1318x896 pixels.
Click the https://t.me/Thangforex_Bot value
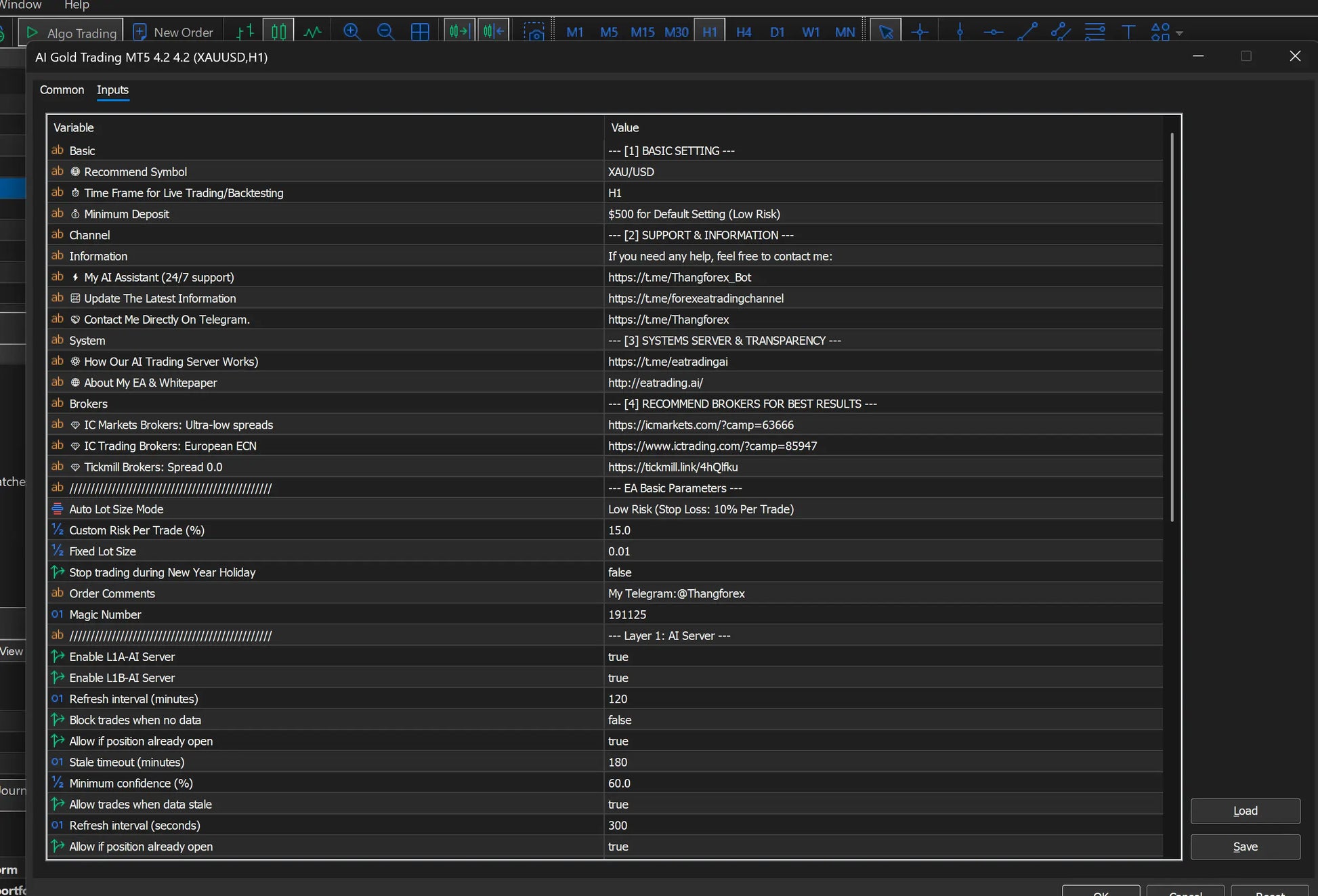coord(679,277)
